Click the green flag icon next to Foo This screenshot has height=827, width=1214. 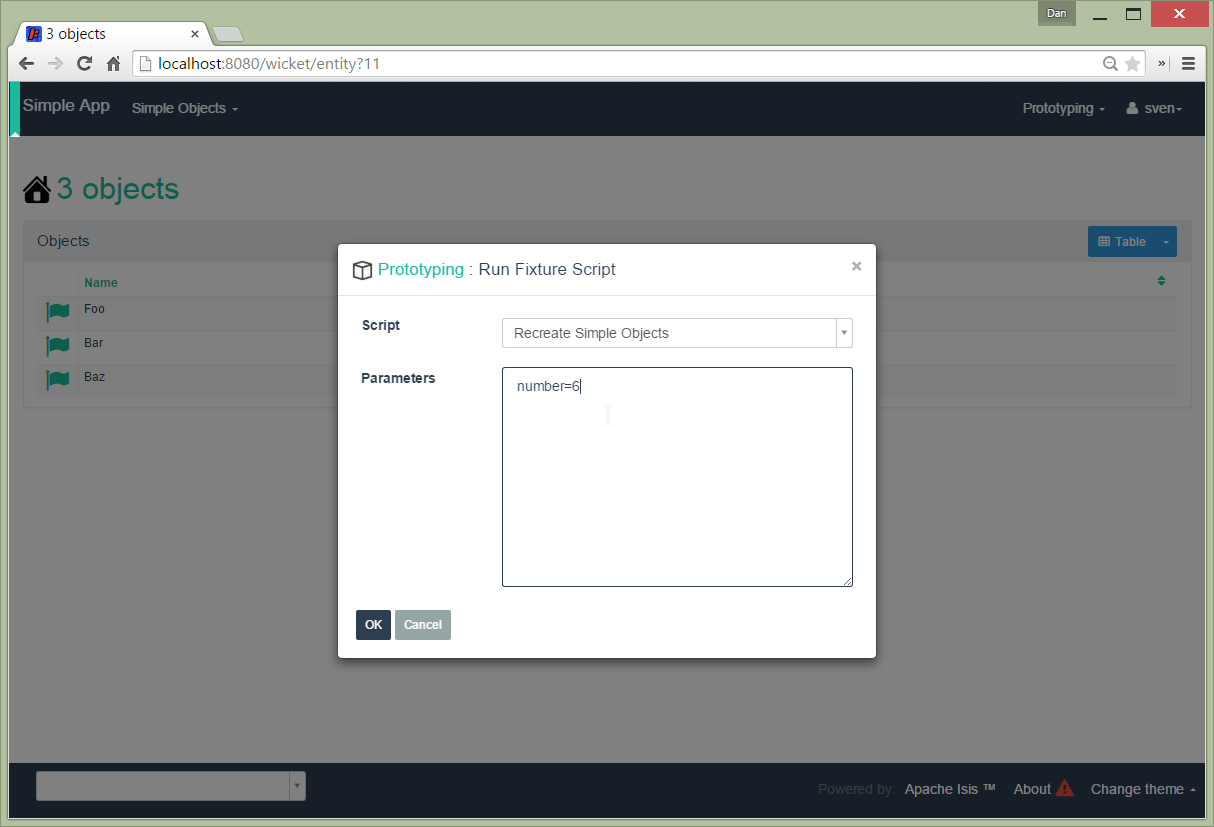tap(58, 312)
